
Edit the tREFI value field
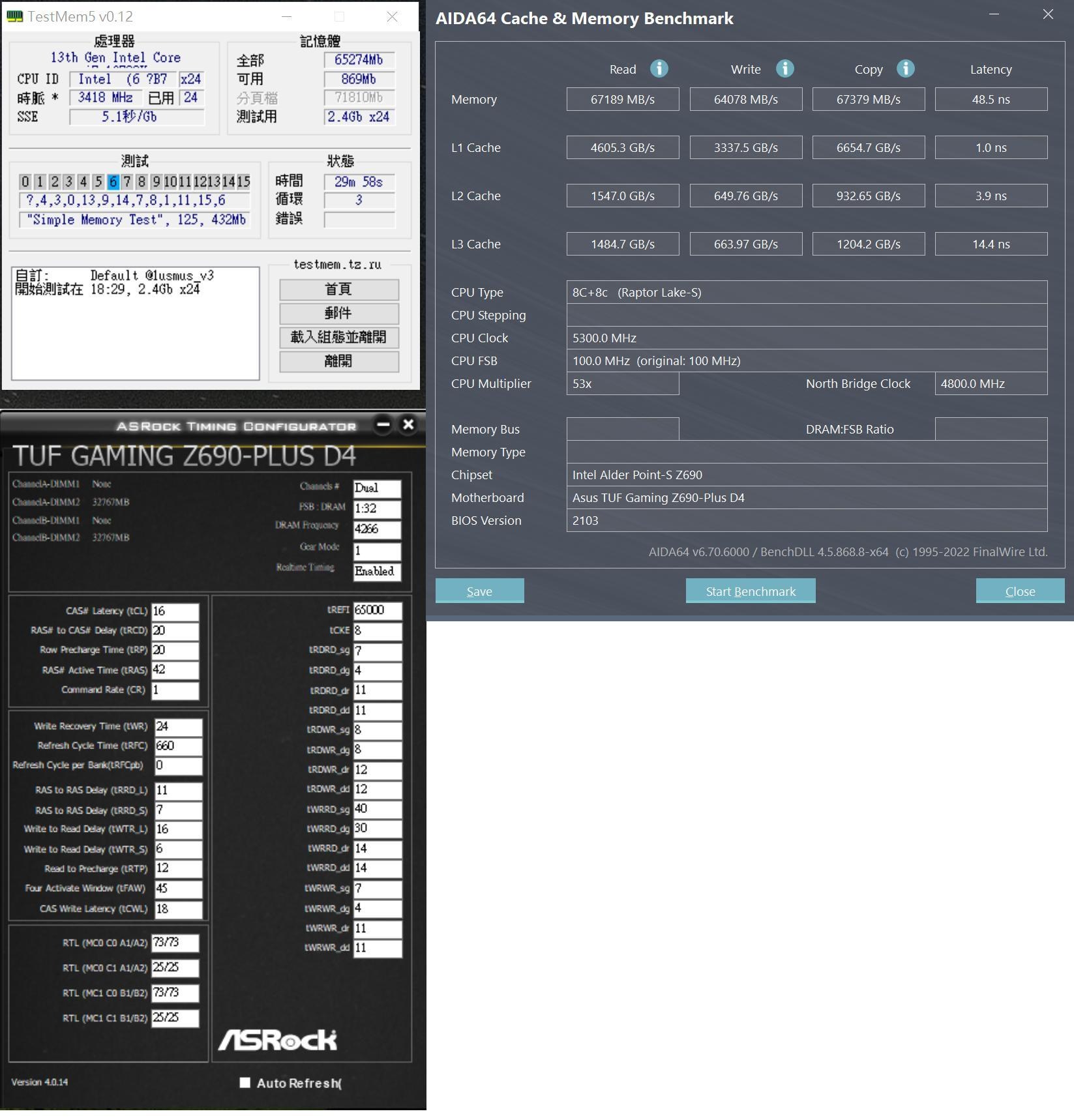378,611
